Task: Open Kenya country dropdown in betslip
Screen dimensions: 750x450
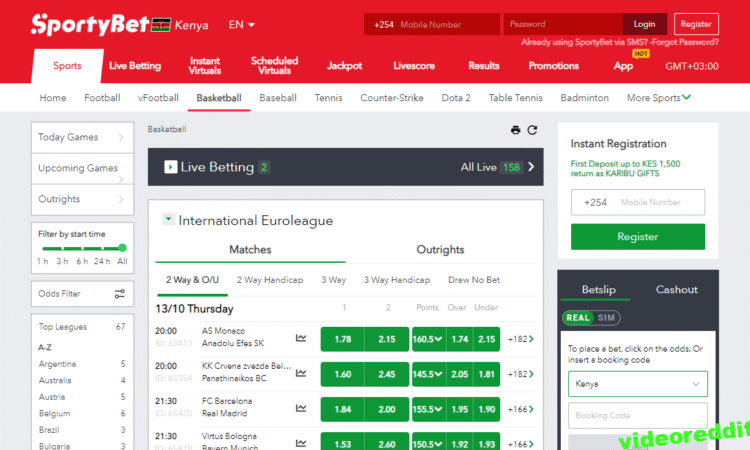Action: pyautogui.click(x=638, y=384)
